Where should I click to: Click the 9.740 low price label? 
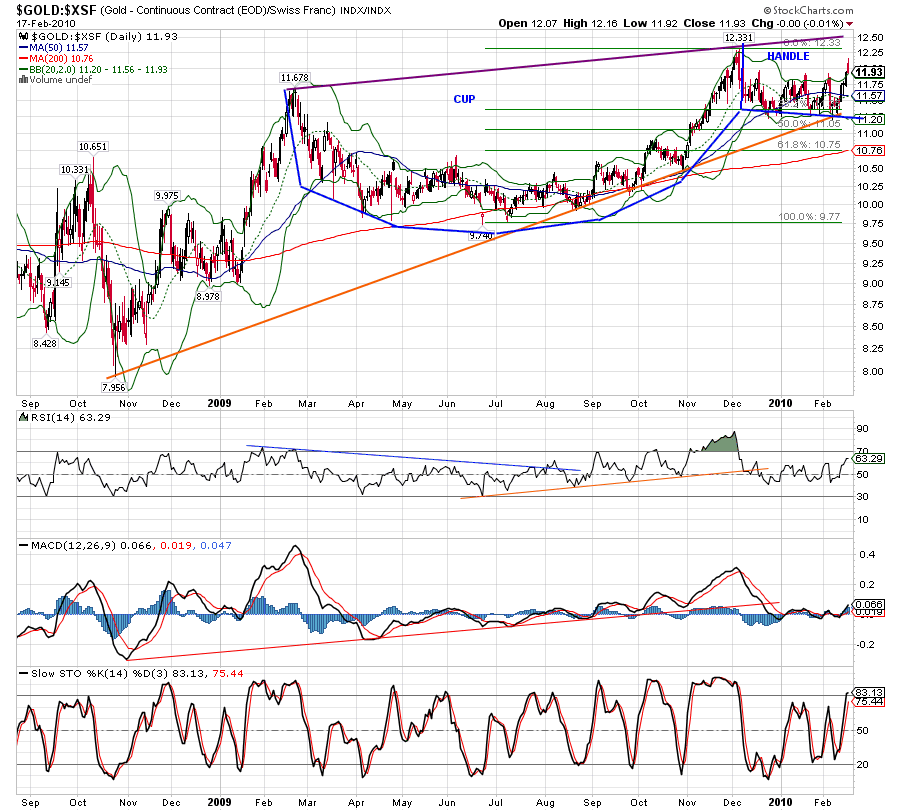481,235
